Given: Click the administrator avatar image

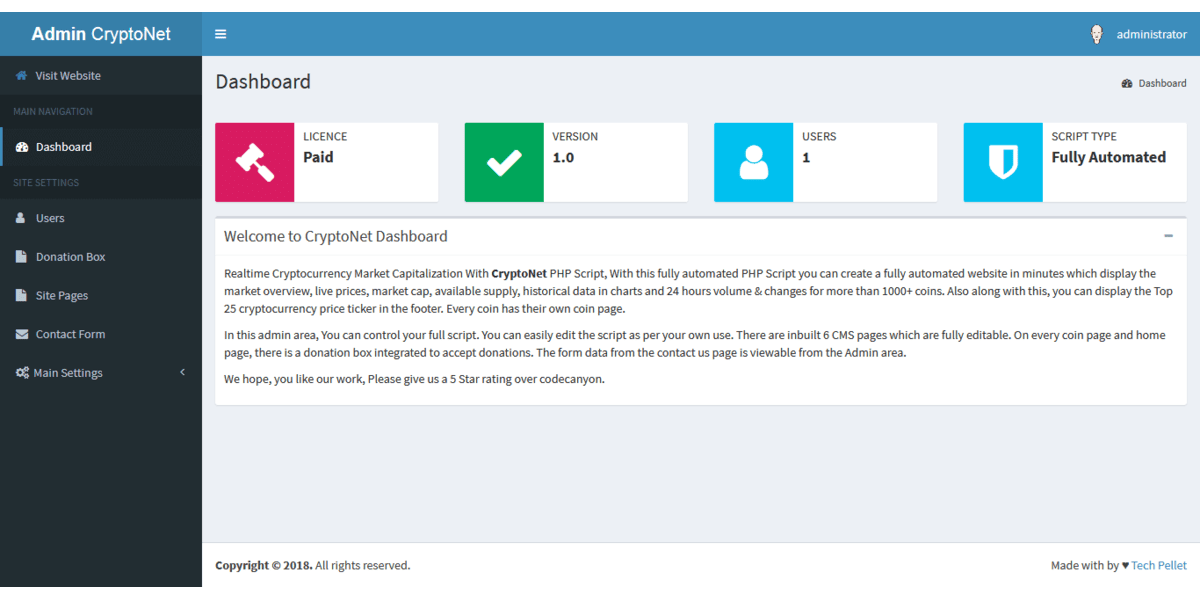Looking at the screenshot, I should 1097,34.
